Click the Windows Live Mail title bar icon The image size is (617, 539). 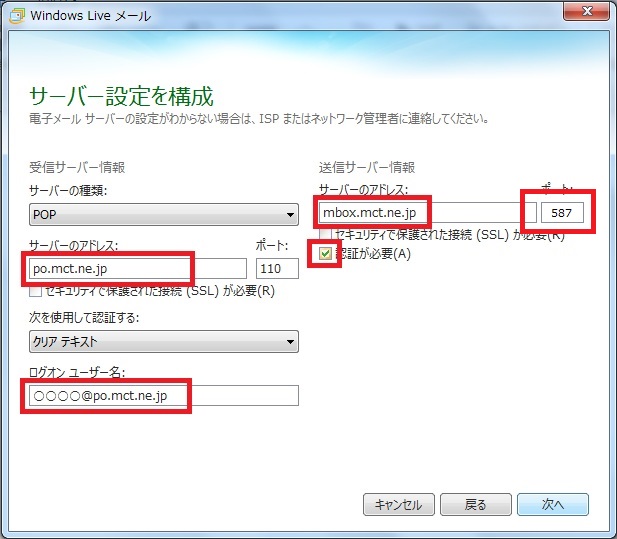pos(17,15)
